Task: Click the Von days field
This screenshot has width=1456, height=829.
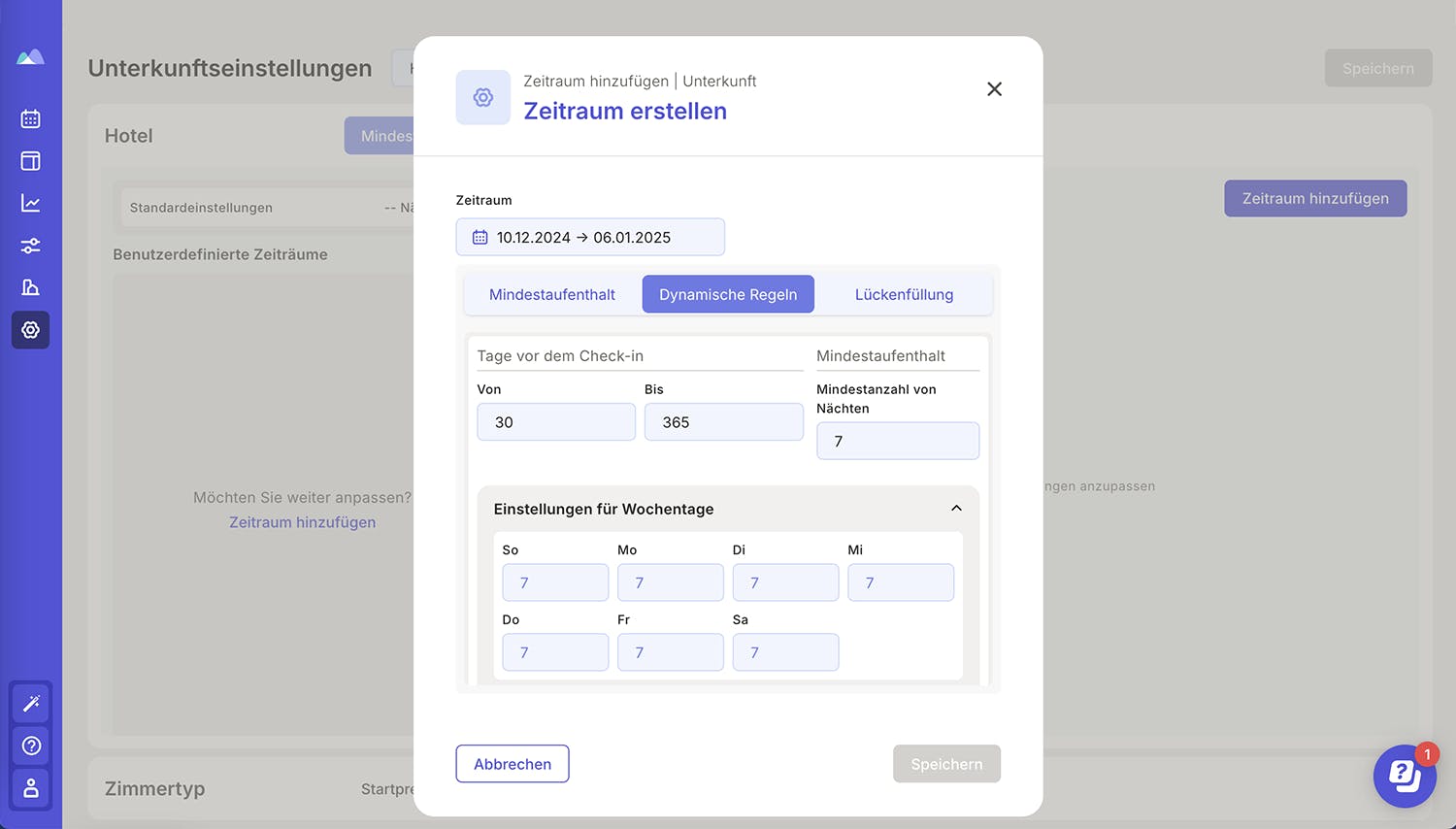Action: [x=556, y=422]
